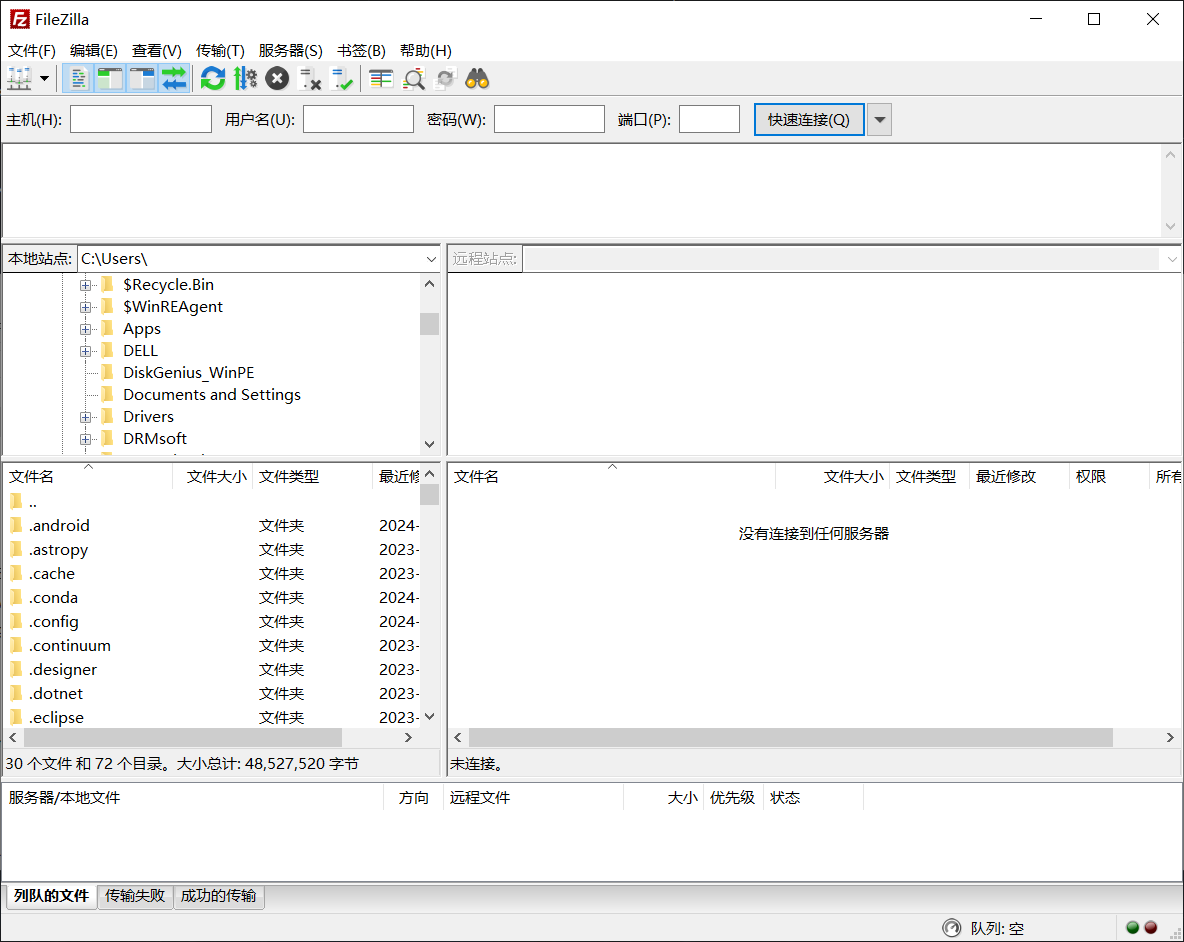Refresh file and folder lists

point(213,78)
